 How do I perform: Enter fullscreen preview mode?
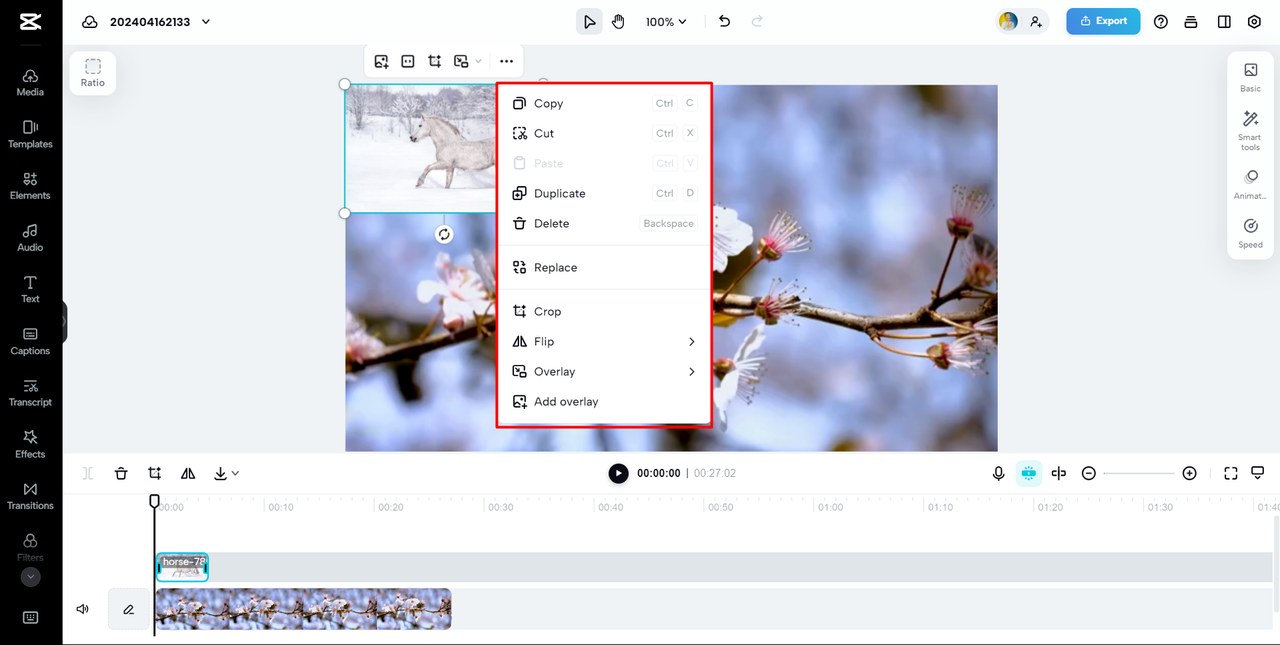click(1230, 473)
